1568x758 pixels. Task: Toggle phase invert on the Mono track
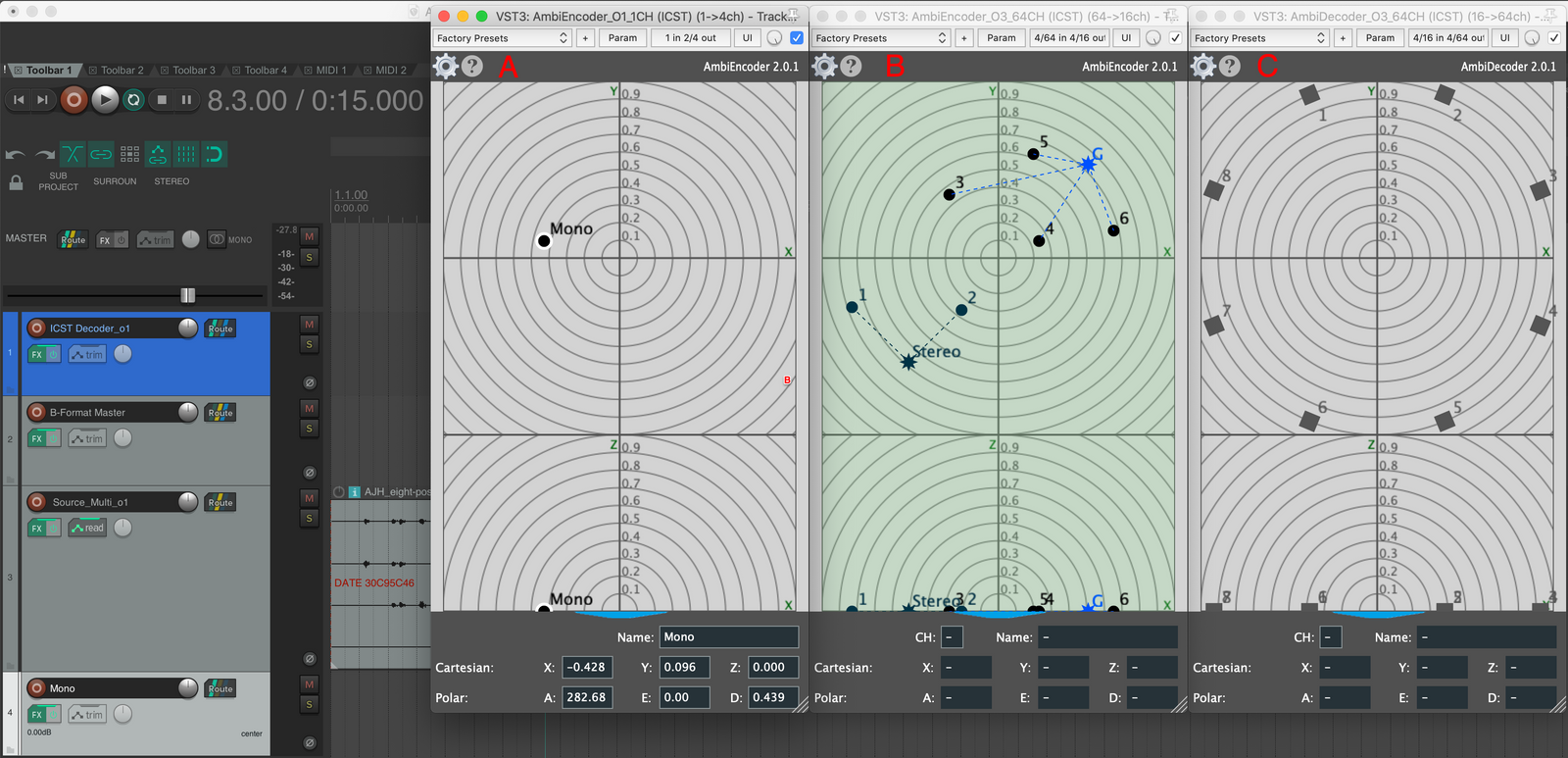pyautogui.click(x=310, y=742)
